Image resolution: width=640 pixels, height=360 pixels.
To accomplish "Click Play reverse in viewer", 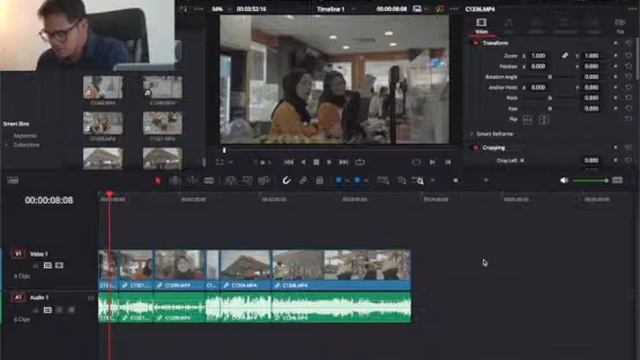I will 303,162.
